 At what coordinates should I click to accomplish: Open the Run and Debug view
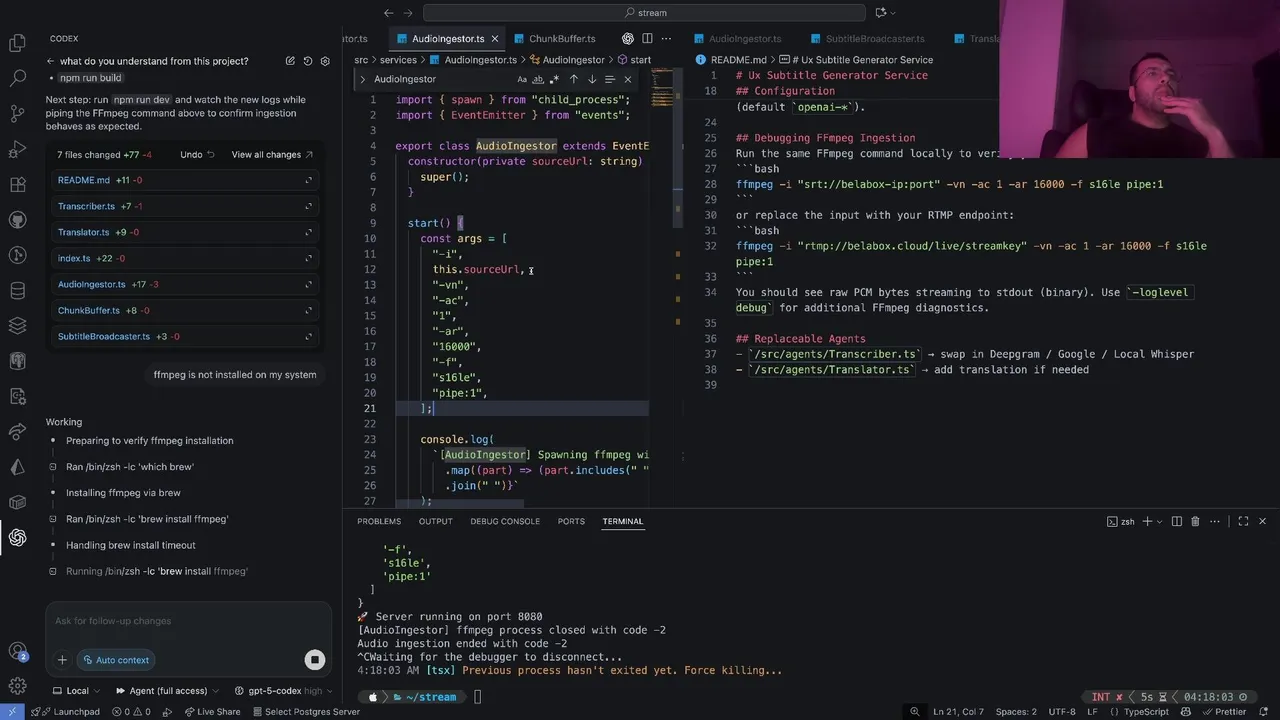click(x=17, y=149)
